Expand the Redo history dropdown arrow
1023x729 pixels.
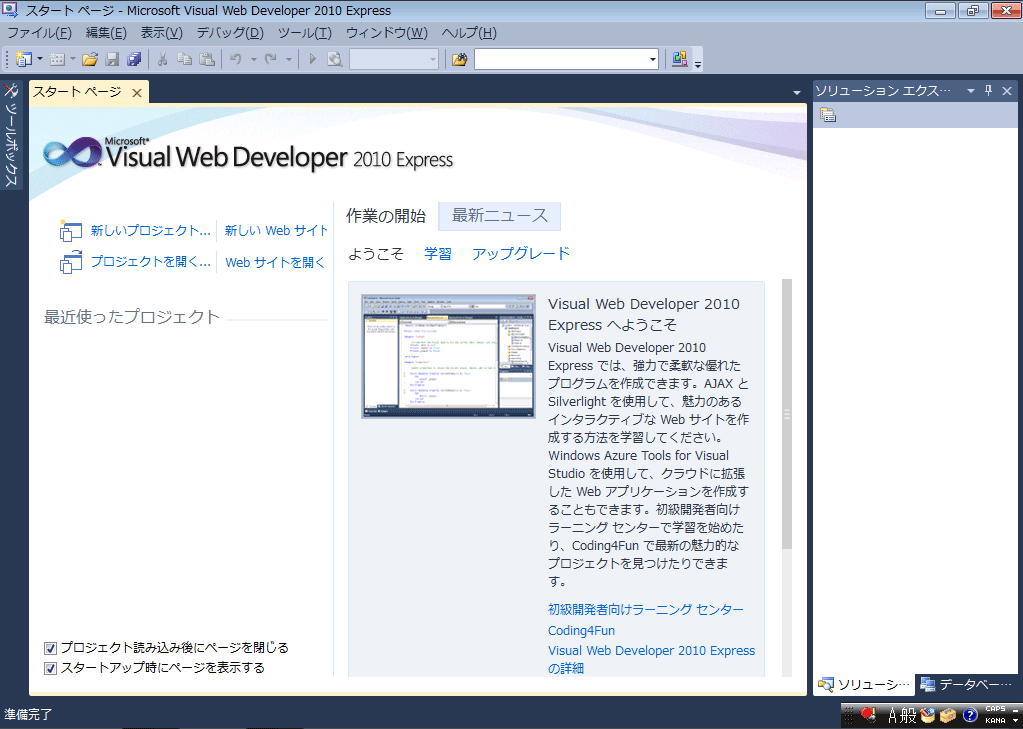[x=288, y=59]
